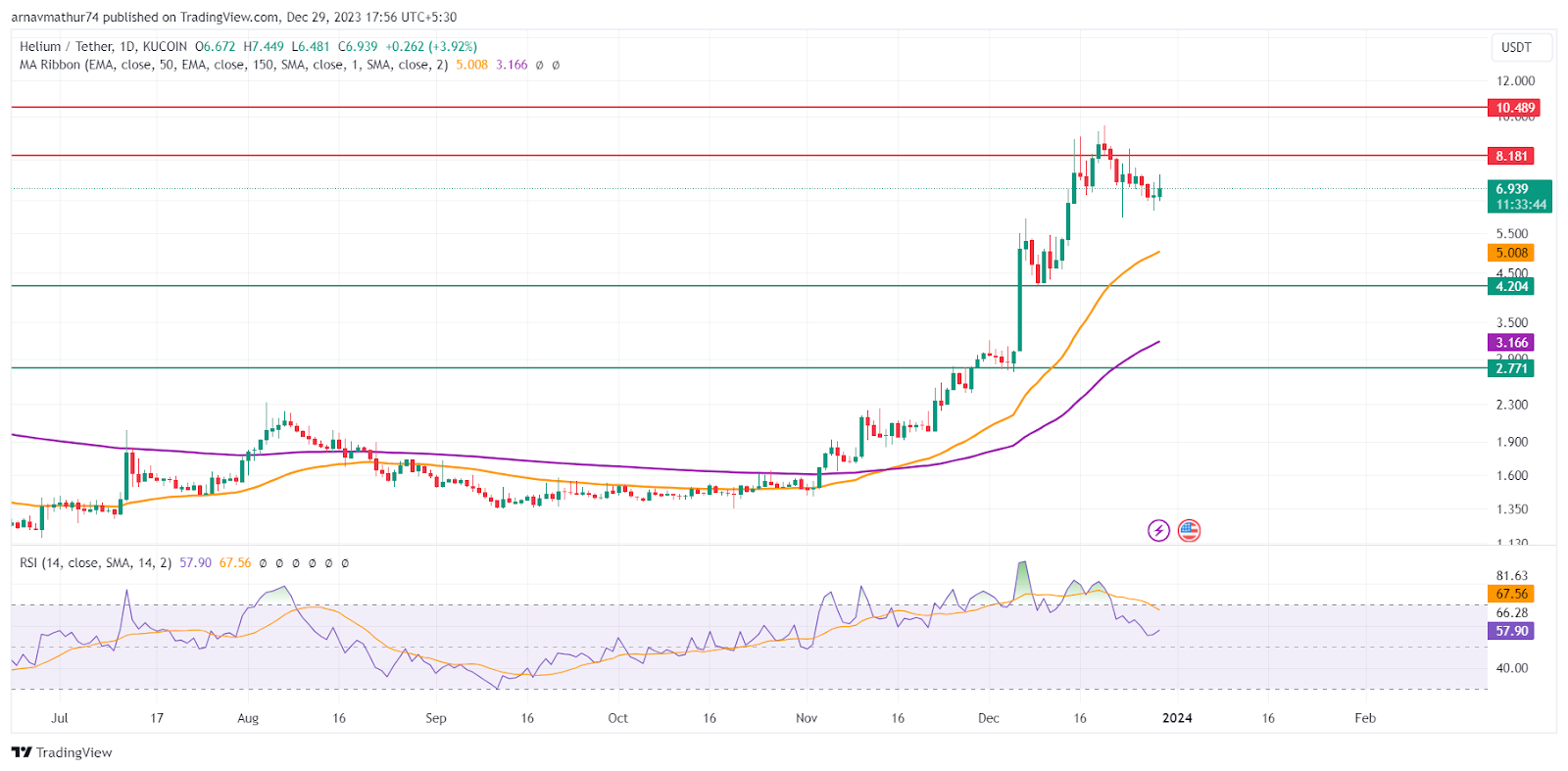
Task: Click the H7.449 high value in header
Action: pyautogui.click(x=264, y=46)
